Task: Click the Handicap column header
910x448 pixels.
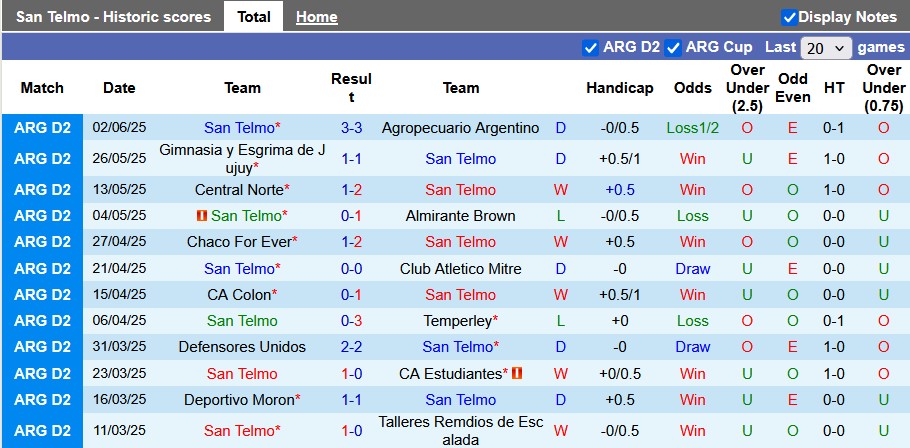Action: pos(619,88)
